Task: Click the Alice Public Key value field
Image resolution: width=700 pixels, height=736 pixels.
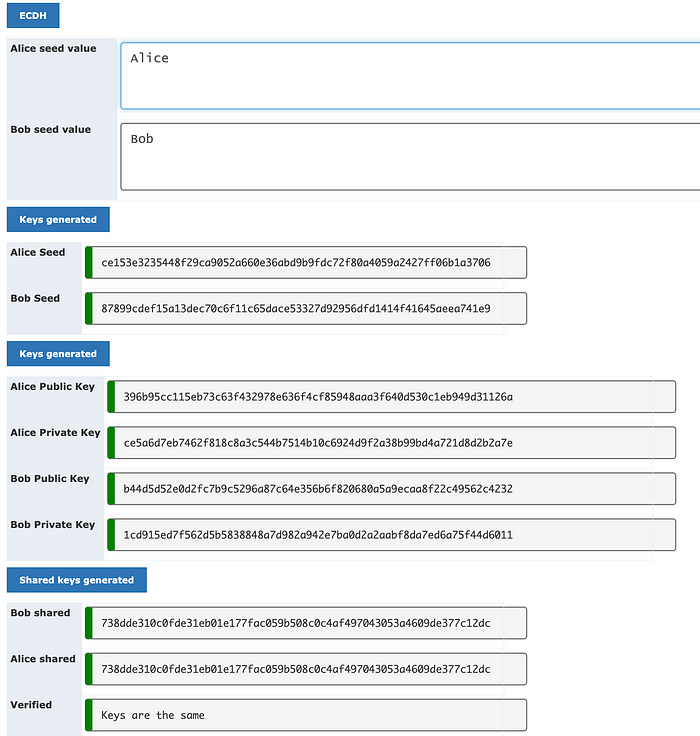Action: coord(391,397)
